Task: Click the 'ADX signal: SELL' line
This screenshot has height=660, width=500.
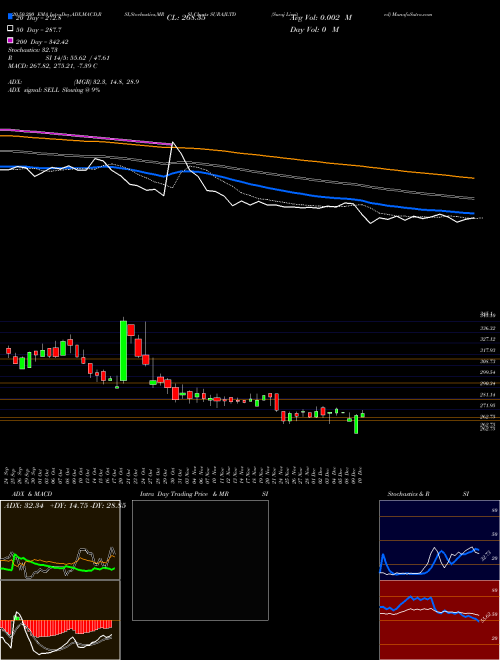Action: (x=54, y=90)
